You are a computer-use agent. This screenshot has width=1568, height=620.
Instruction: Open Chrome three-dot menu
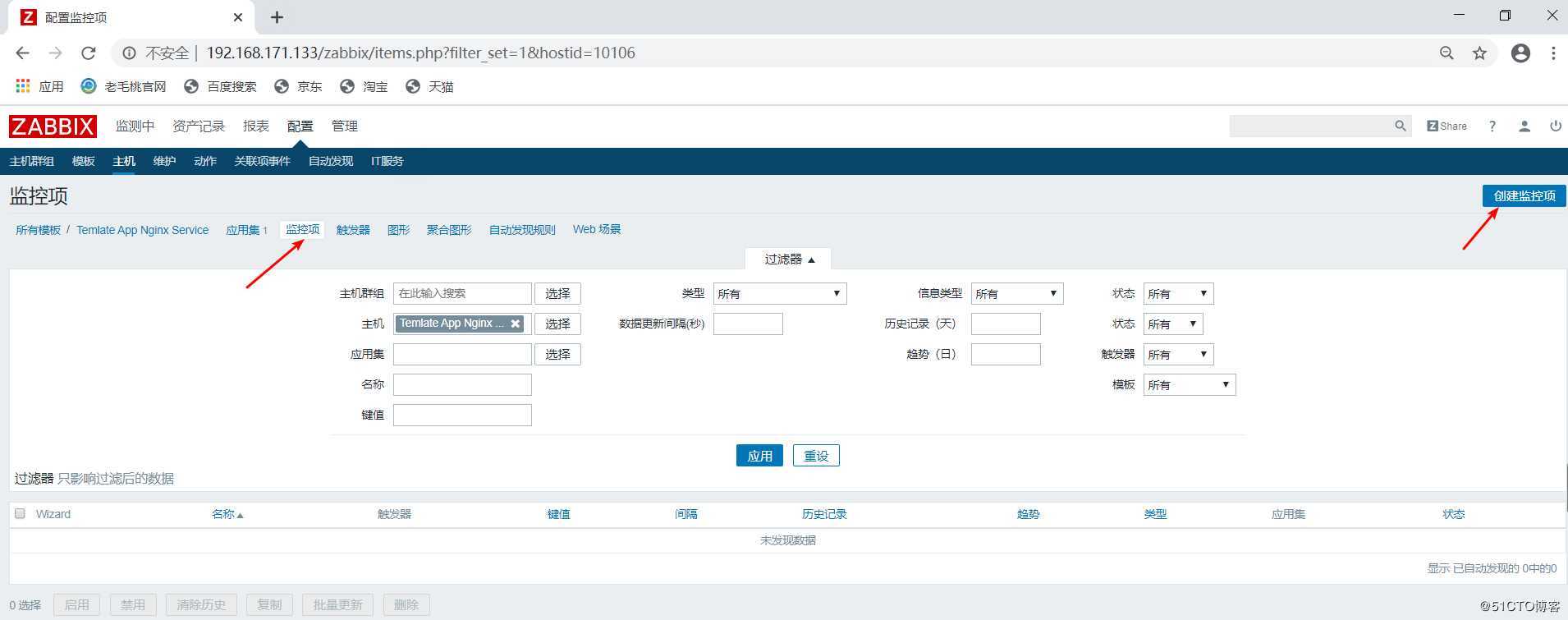[1553, 53]
